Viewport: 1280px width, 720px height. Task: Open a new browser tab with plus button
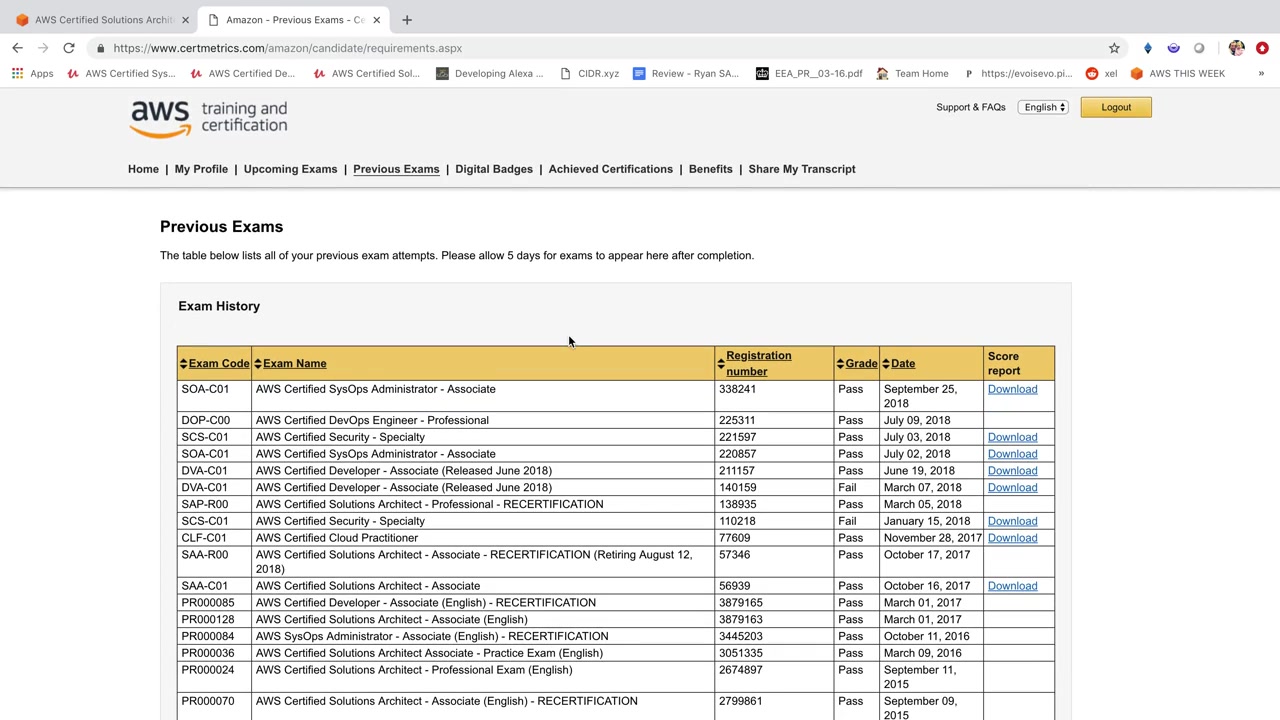tap(407, 20)
